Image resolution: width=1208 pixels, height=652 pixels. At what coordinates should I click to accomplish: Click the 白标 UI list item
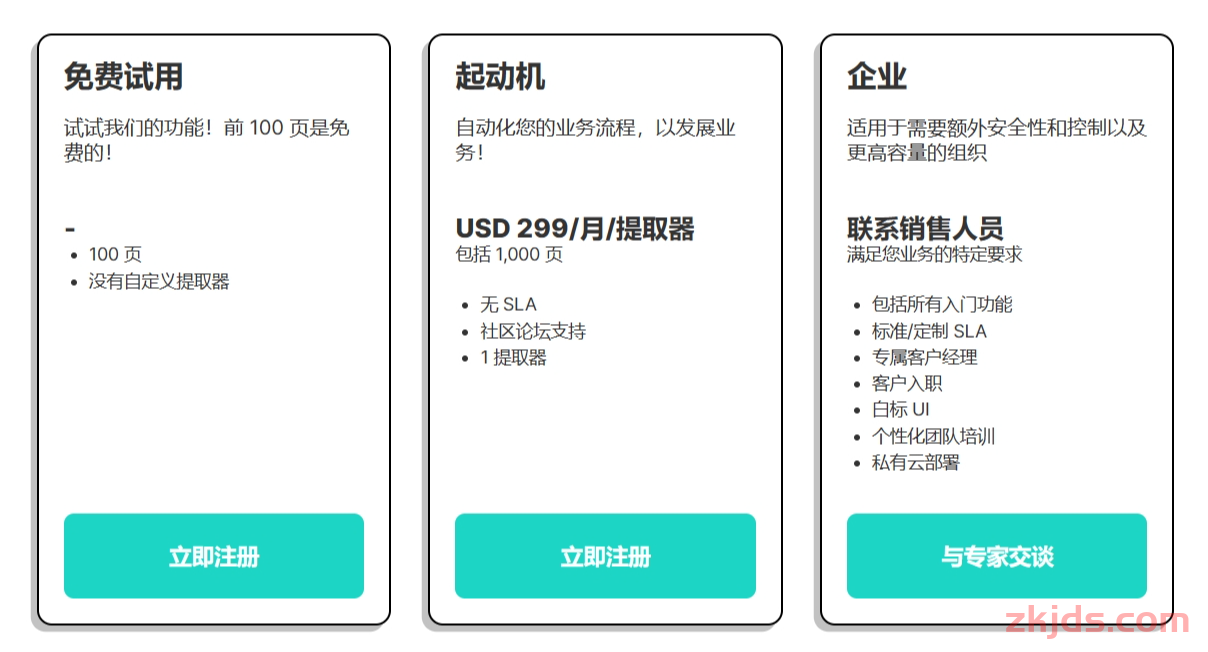click(901, 410)
